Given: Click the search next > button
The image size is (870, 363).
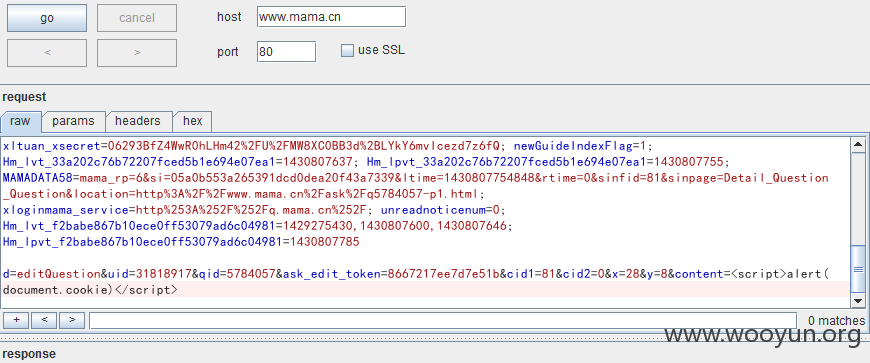Looking at the screenshot, I should tap(72, 320).
